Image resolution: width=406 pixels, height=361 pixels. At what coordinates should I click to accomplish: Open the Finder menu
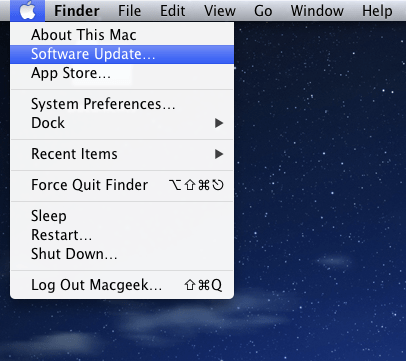[x=77, y=11]
